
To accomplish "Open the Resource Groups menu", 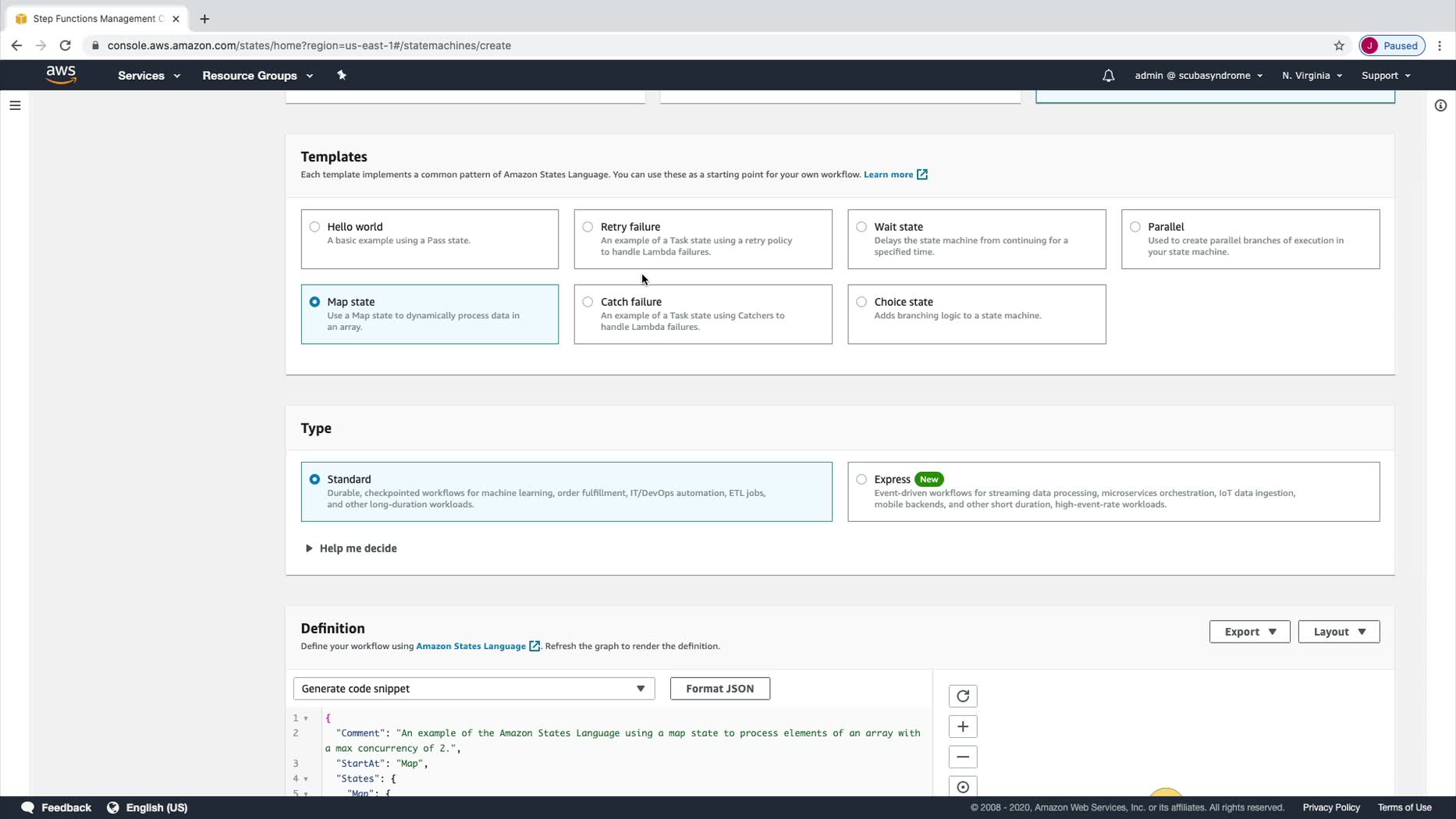I will [x=257, y=76].
